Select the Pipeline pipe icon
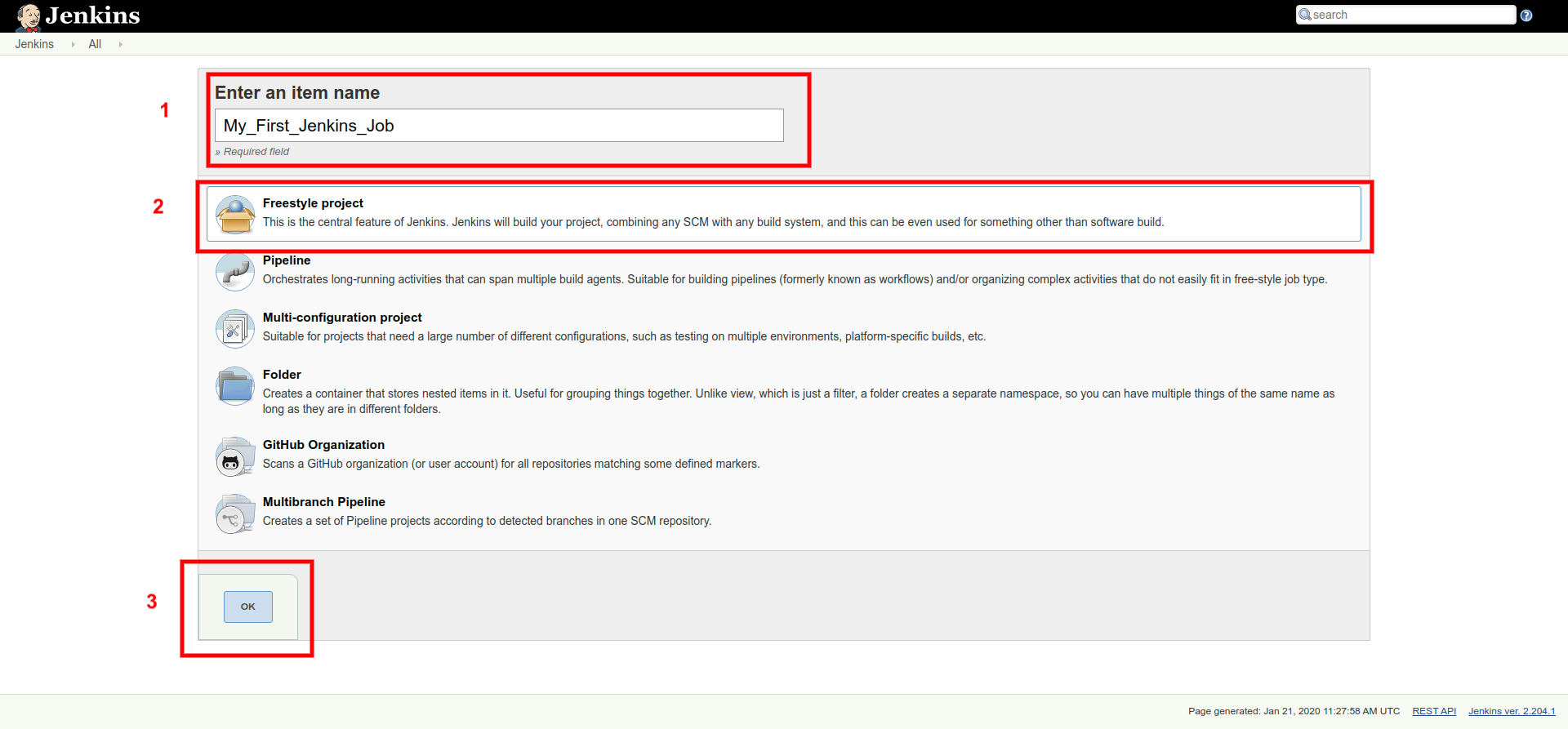This screenshot has height=729, width=1568. [235, 272]
